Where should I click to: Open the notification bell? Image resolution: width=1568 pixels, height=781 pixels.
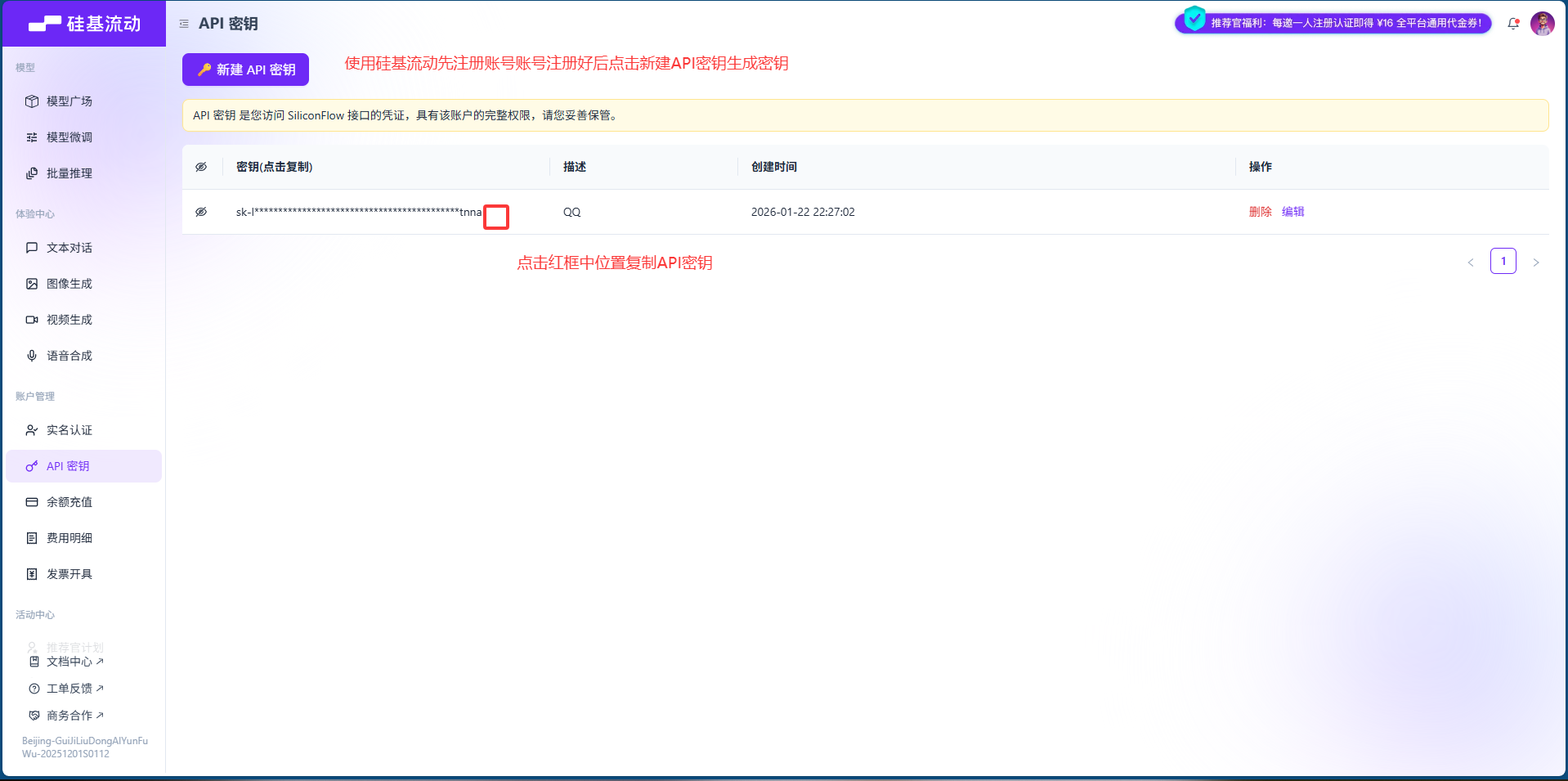(x=1513, y=24)
